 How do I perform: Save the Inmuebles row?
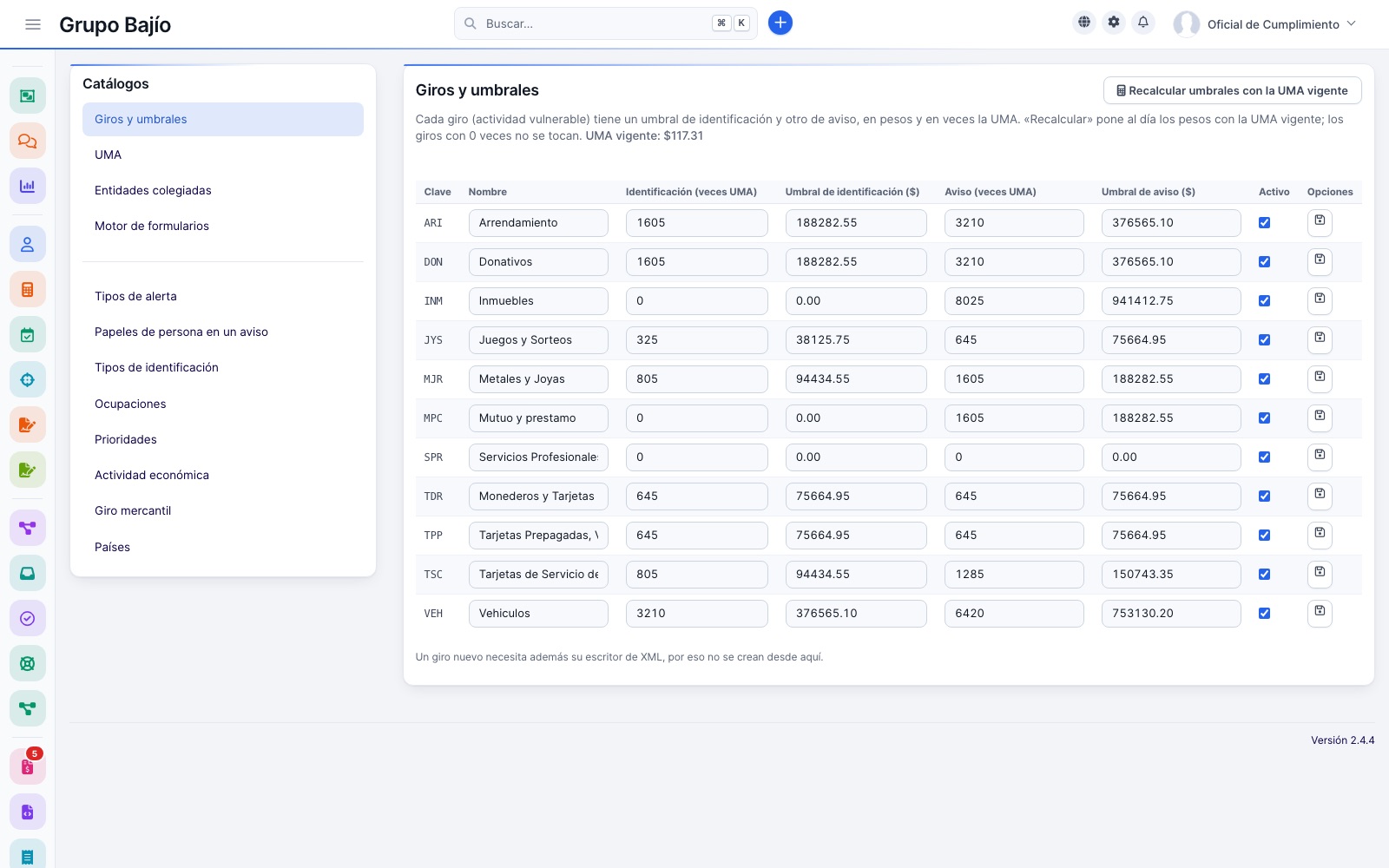pyautogui.click(x=1320, y=301)
